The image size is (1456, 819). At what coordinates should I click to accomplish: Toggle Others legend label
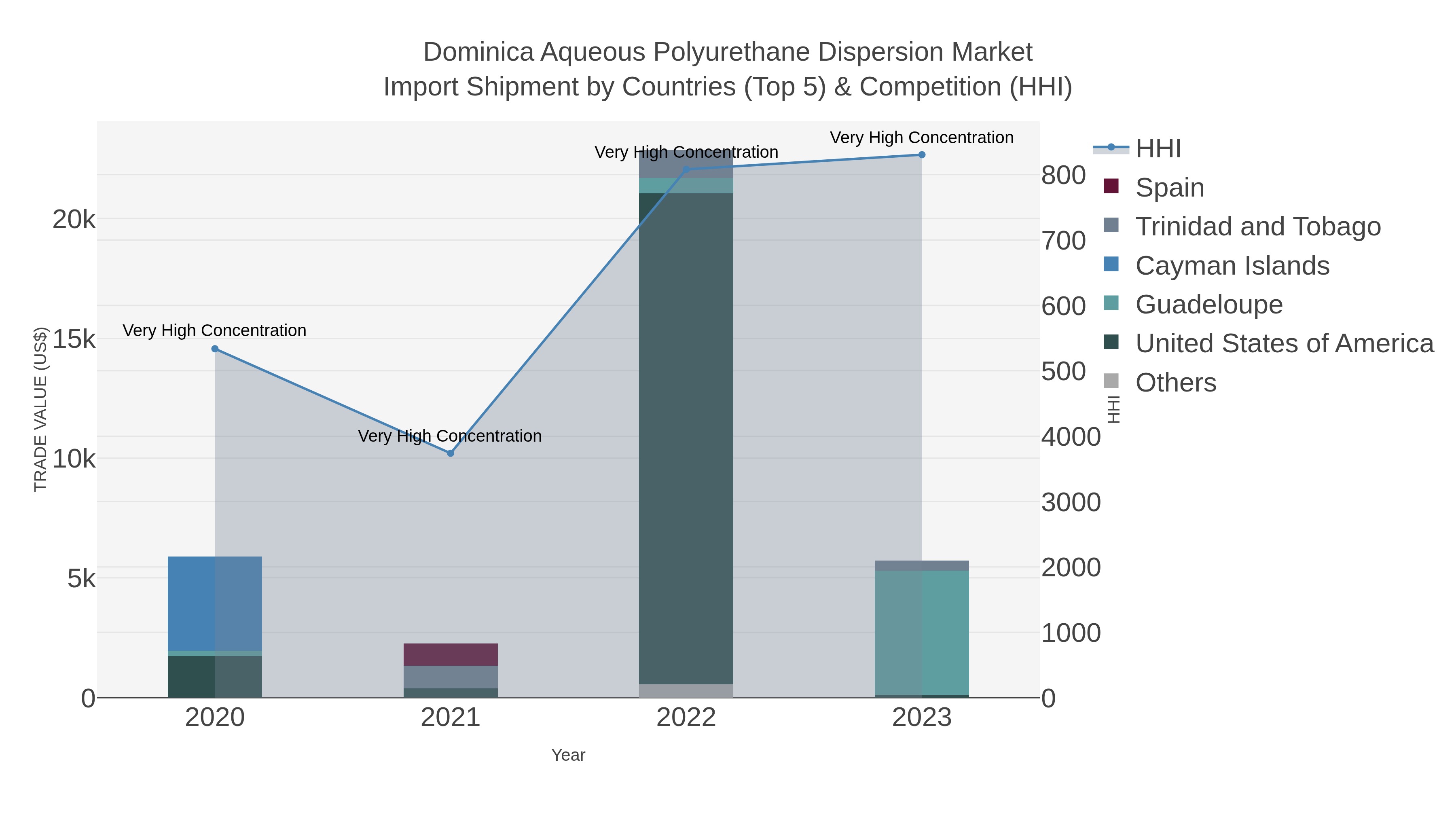[x=1176, y=383]
